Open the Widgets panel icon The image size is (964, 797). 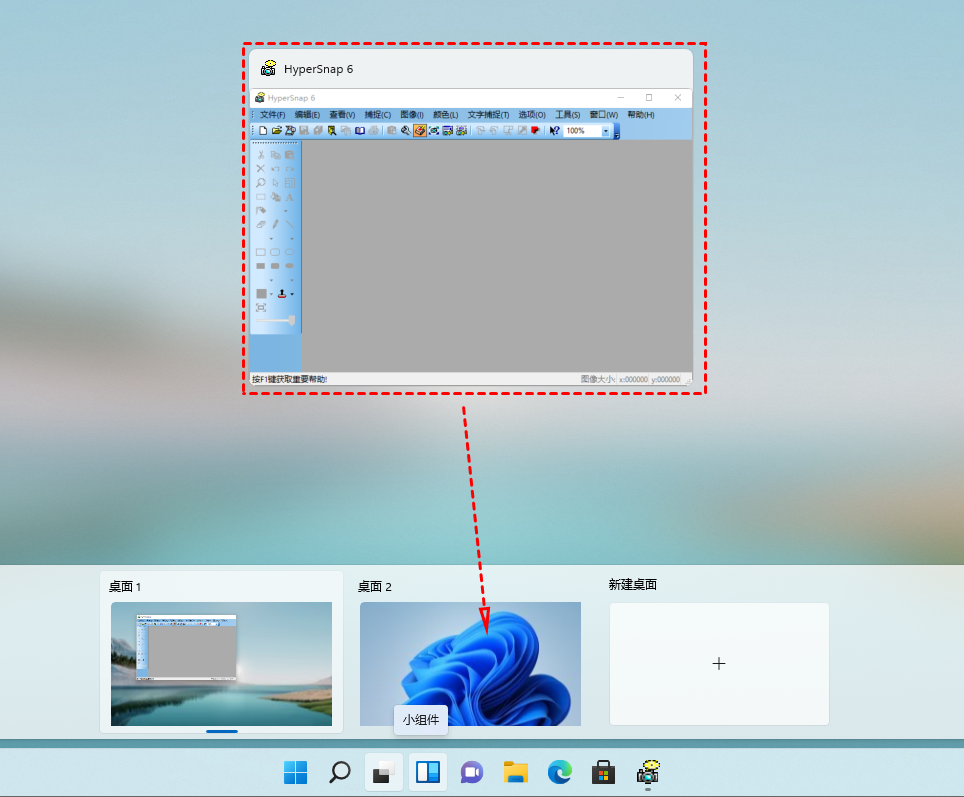click(x=428, y=772)
